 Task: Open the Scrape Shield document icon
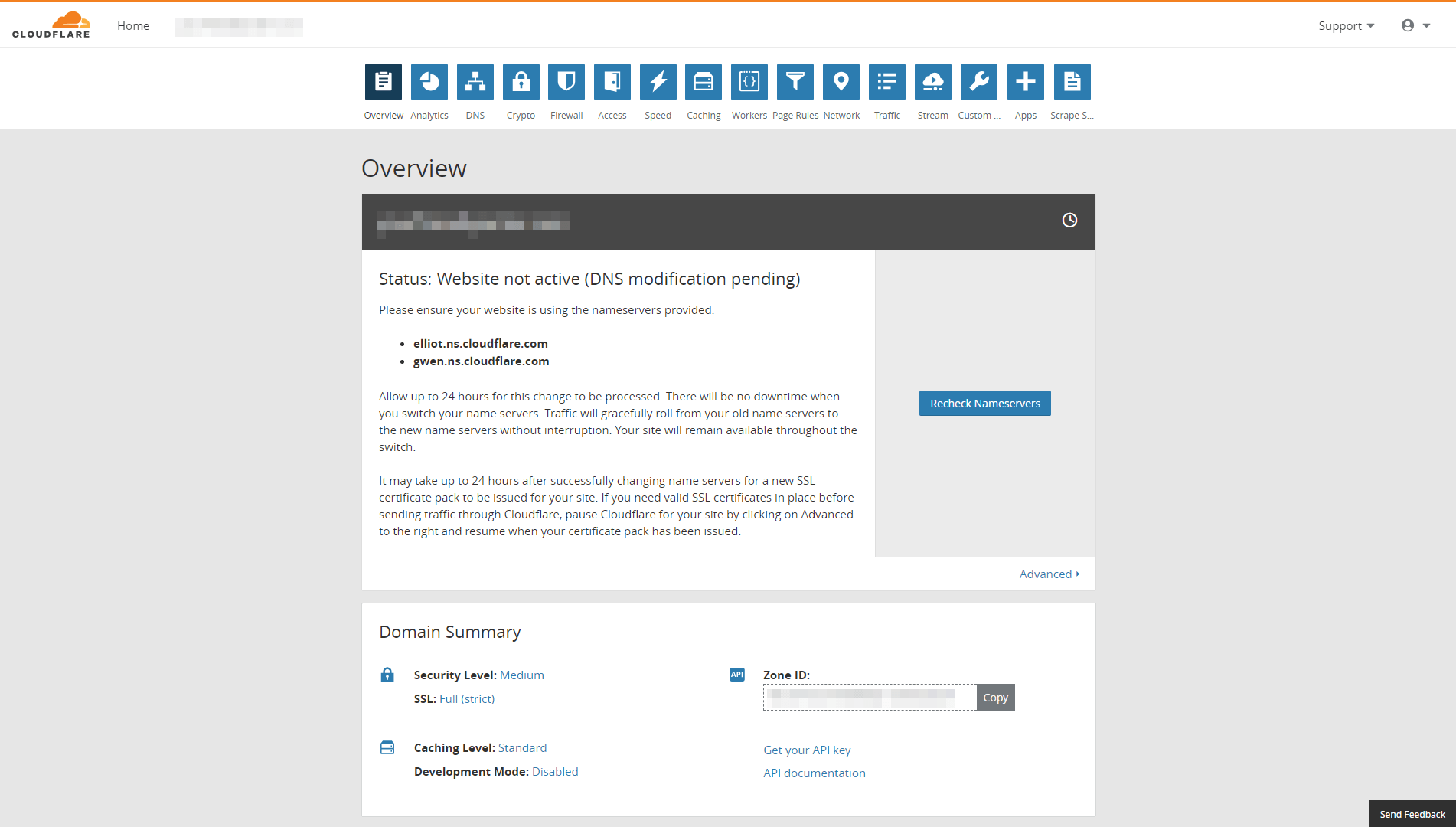(x=1072, y=82)
